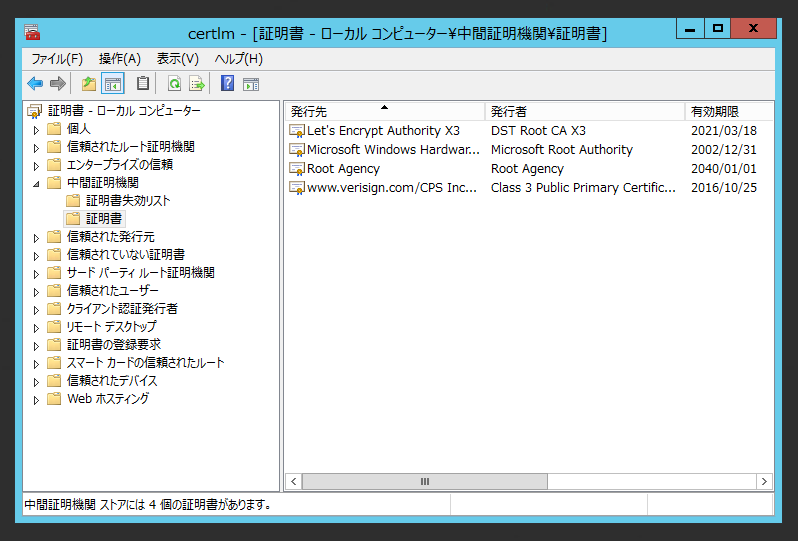Toggle the action pane toolbar icon
The height and width of the screenshot is (541, 798).
[251, 84]
